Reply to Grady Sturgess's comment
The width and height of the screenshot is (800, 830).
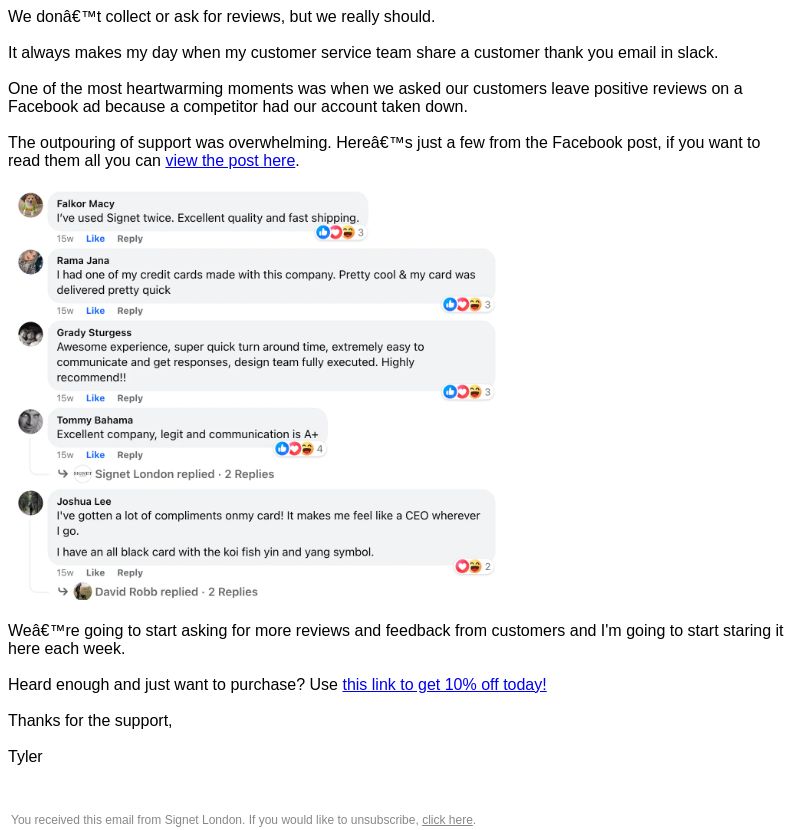pyautogui.click(x=130, y=398)
